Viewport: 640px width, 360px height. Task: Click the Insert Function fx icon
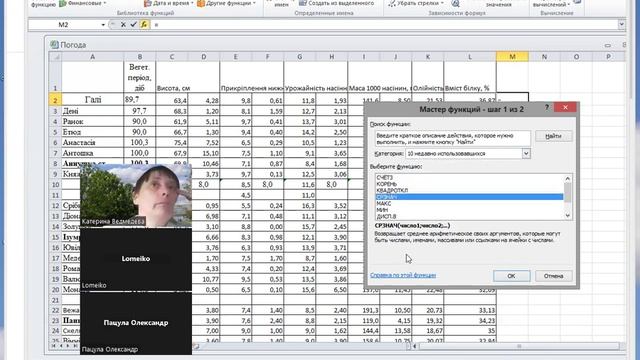coord(144,24)
